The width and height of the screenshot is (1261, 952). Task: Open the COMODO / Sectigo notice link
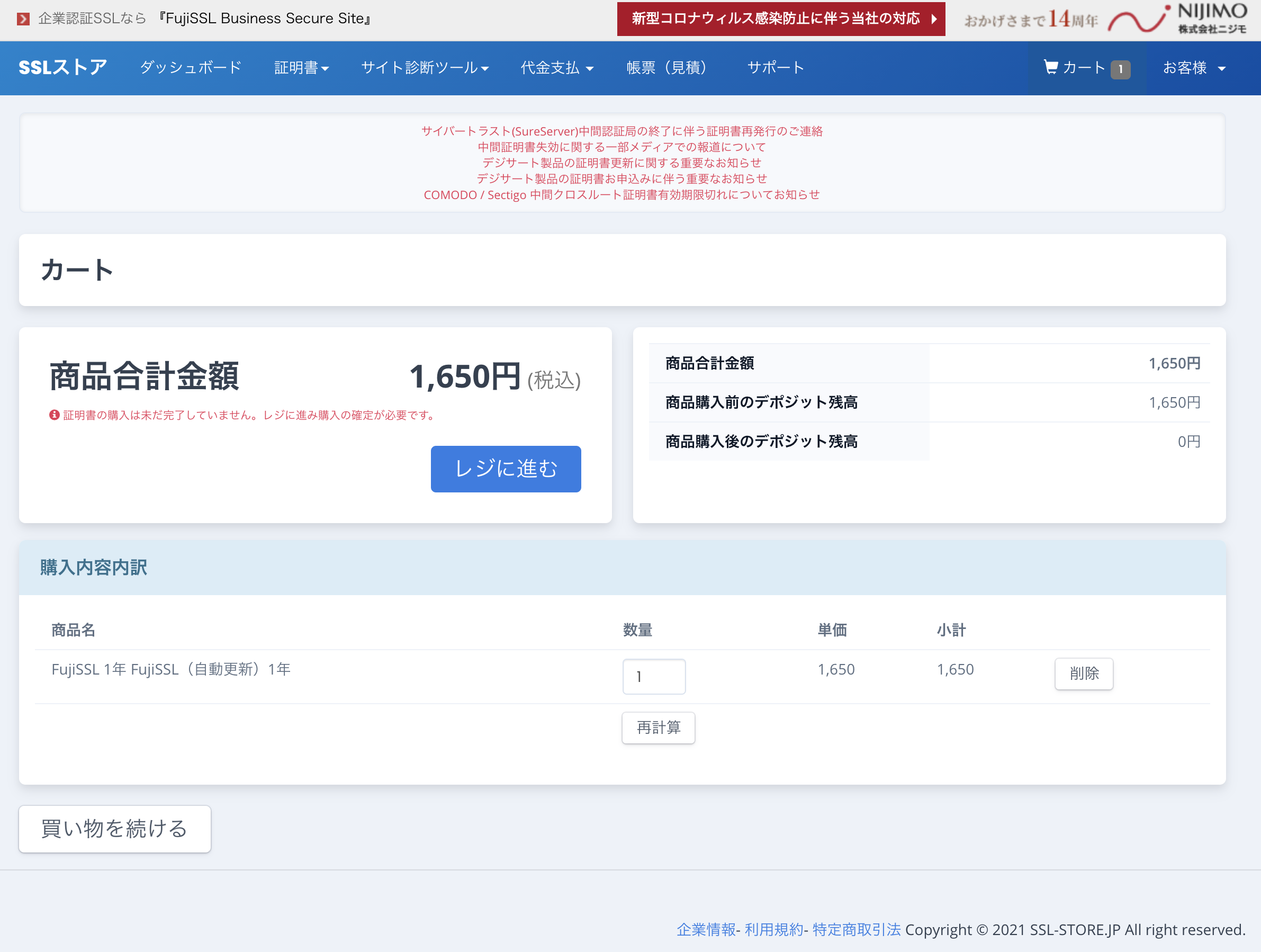[622, 194]
